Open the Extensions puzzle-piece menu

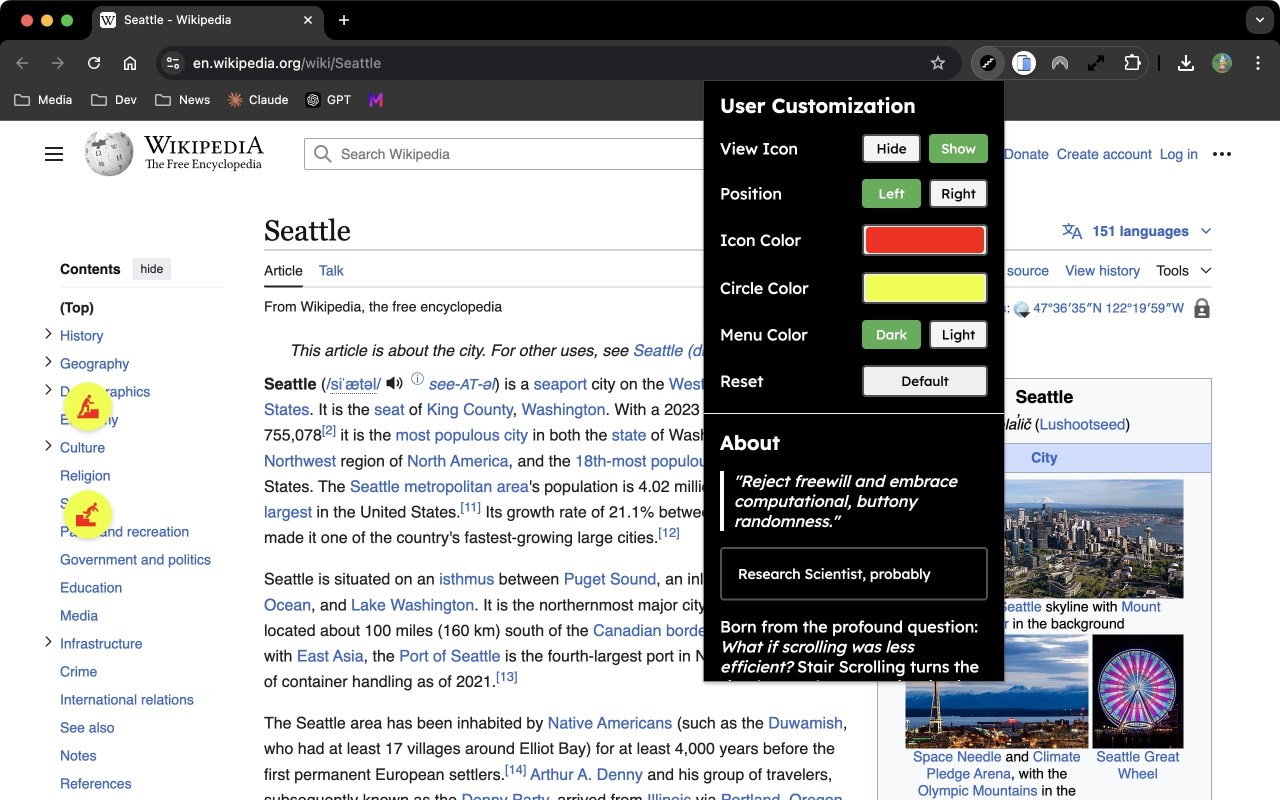coord(1132,63)
